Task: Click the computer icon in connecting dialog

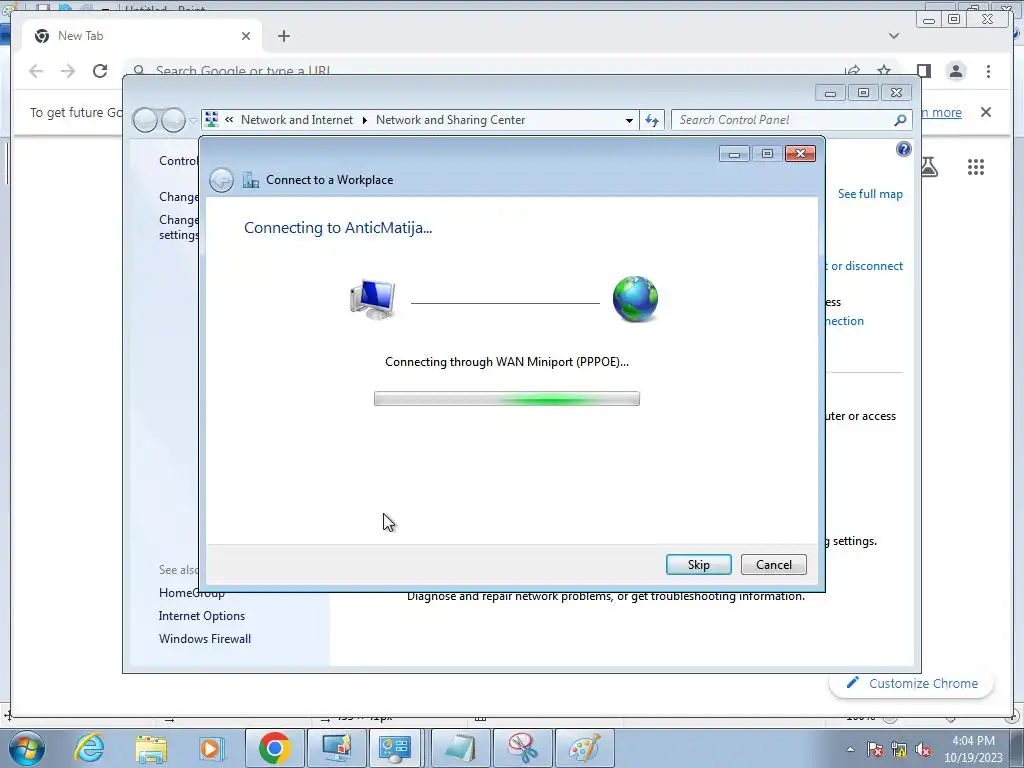Action: pos(373,299)
